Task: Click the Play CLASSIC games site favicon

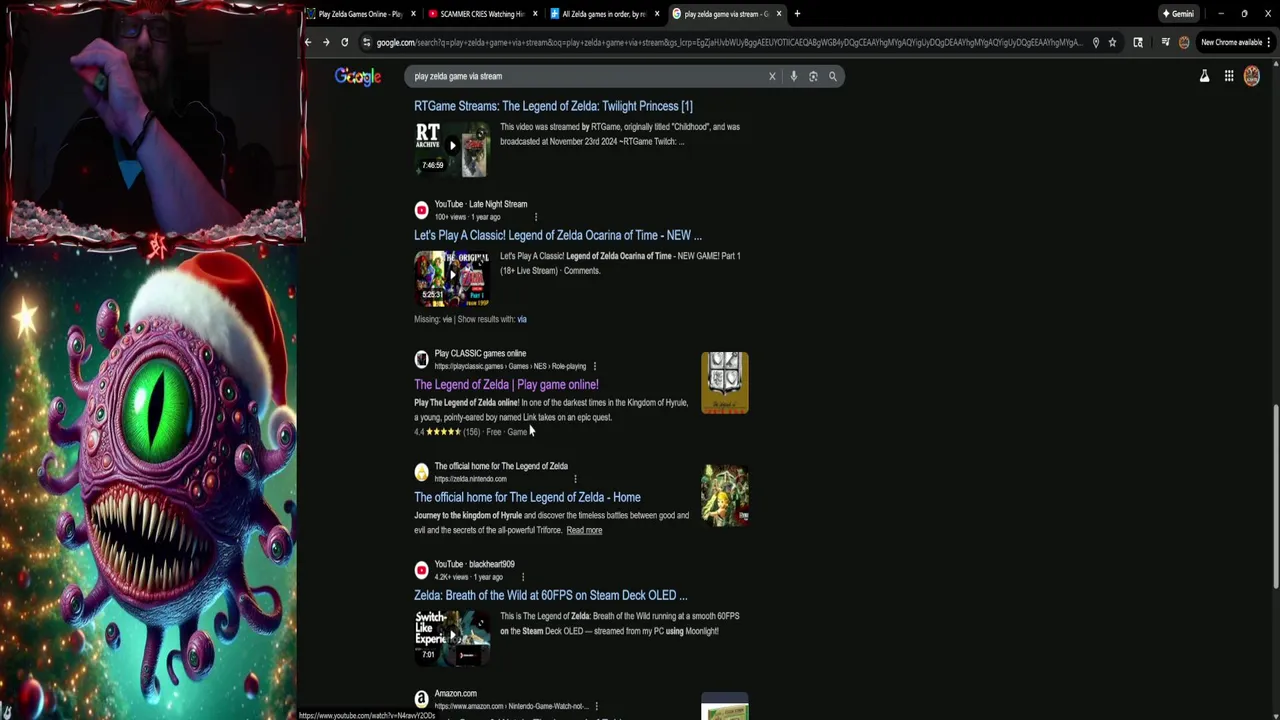Action: click(421, 359)
